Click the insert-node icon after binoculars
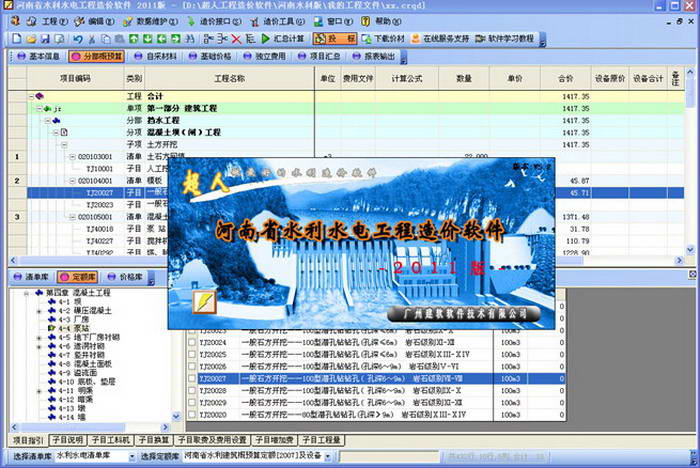 coord(208,39)
